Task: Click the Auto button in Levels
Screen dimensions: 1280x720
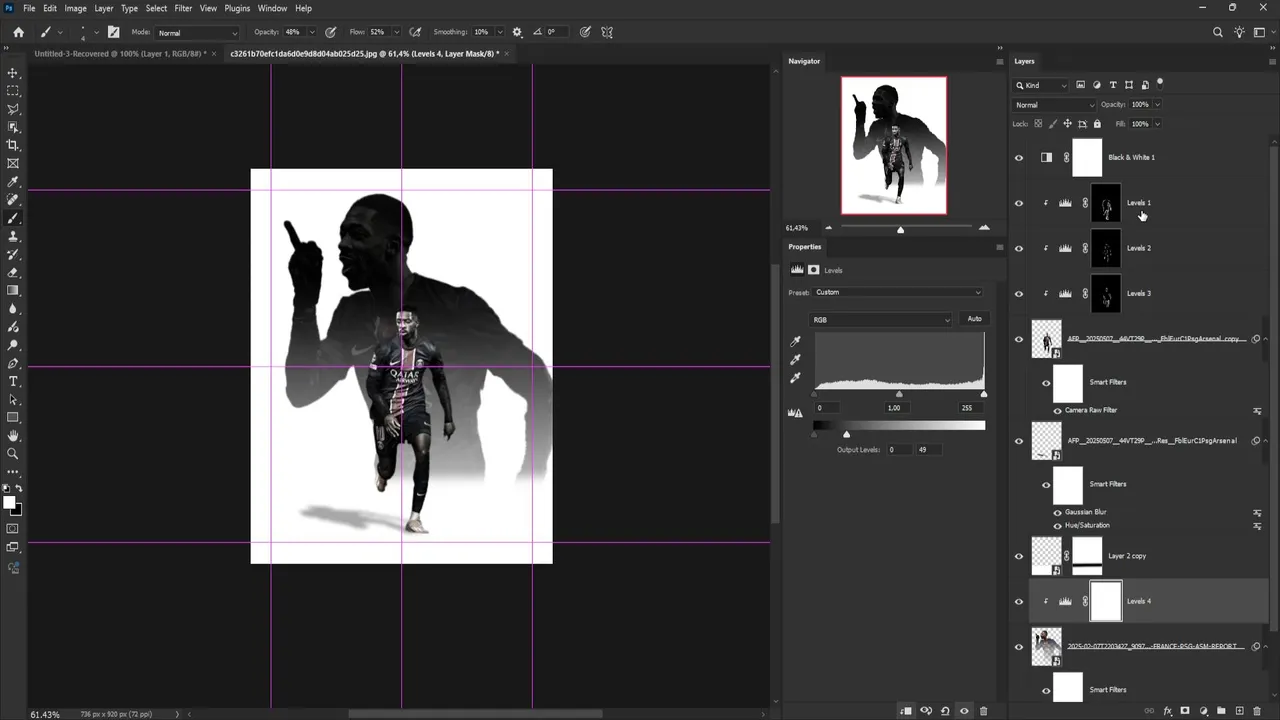Action: tap(974, 319)
